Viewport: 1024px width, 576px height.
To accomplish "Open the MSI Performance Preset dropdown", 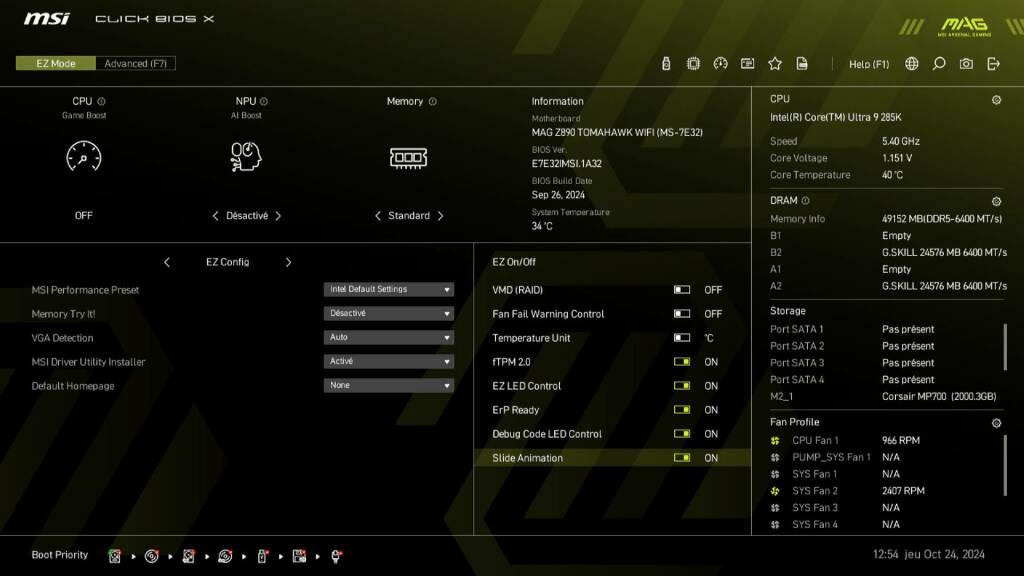I will [x=388, y=289].
